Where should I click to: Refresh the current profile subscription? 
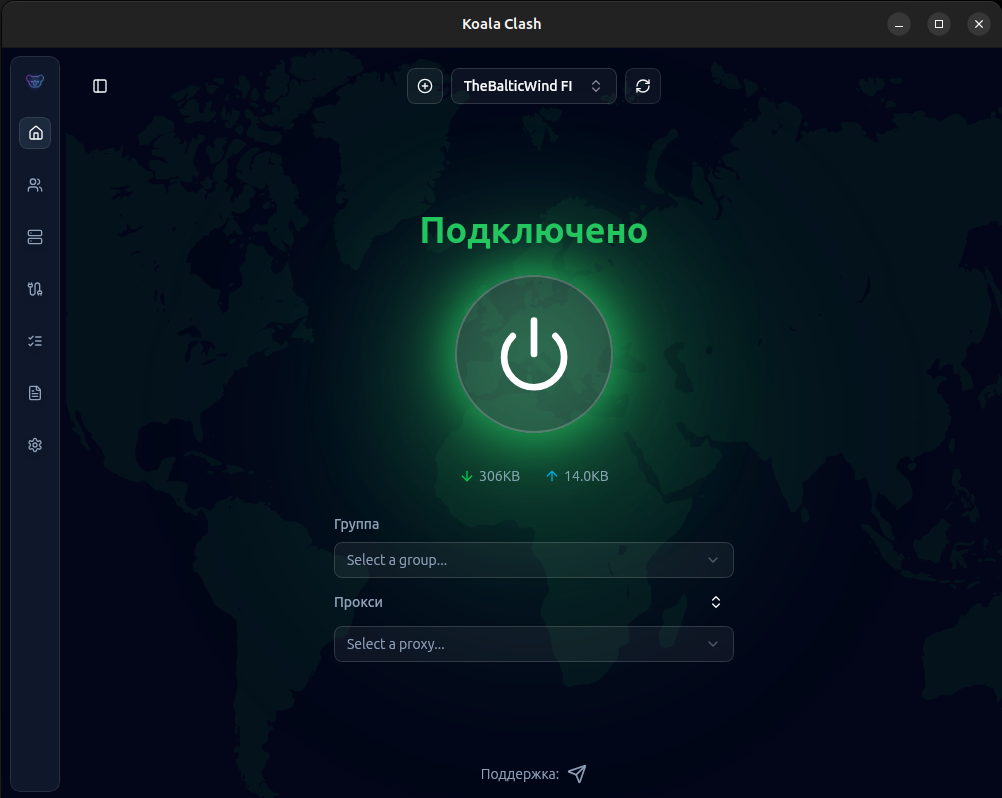(x=643, y=86)
